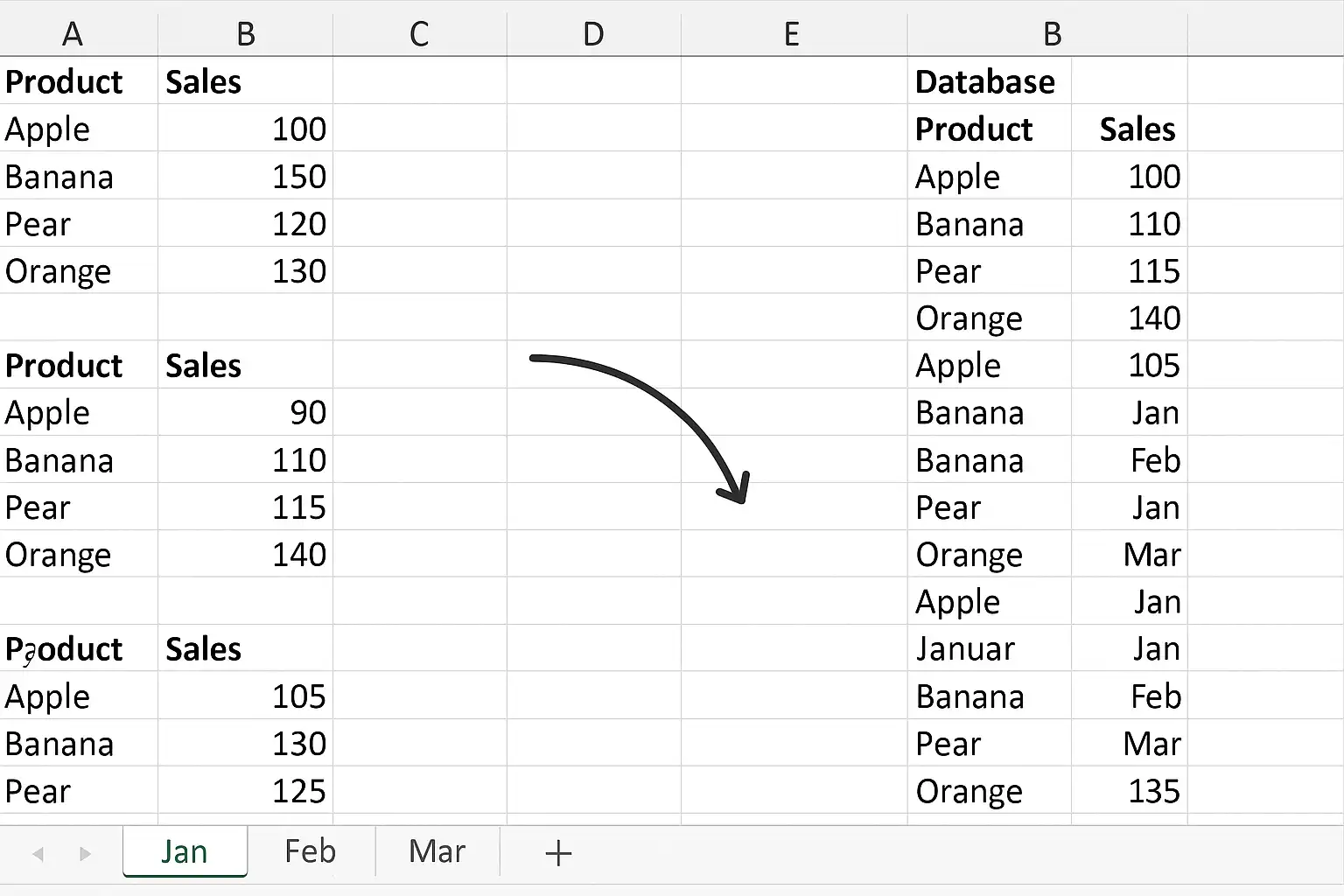Switch to the Feb sheet tab
Image resolution: width=1344 pixels, height=896 pixels.
311,851
